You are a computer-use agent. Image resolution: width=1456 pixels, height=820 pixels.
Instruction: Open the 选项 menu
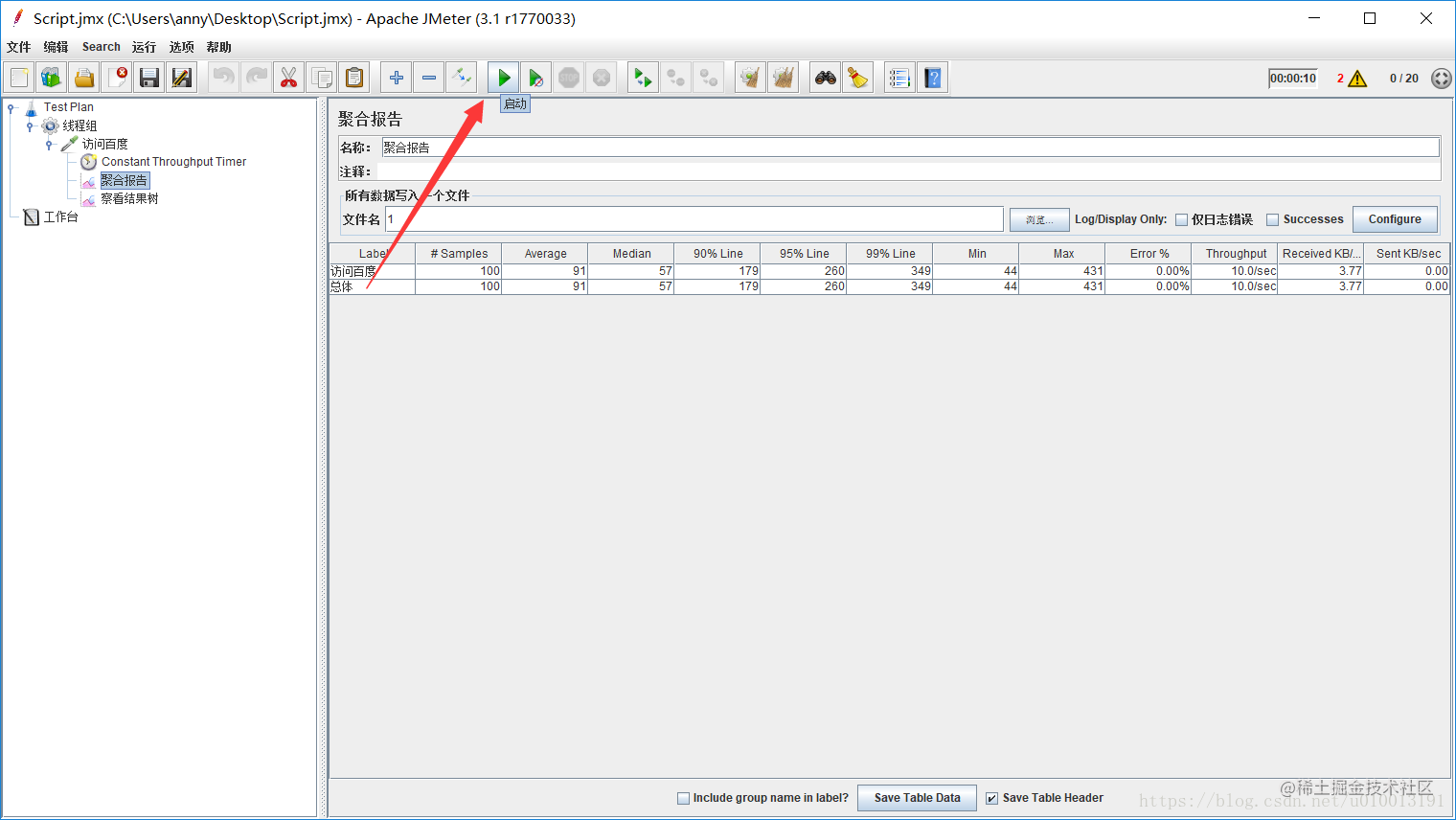pos(181,47)
